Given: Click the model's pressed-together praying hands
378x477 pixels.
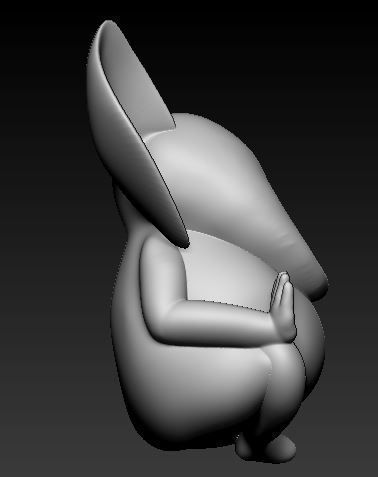Looking at the screenshot, I should click(x=284, y=307).
